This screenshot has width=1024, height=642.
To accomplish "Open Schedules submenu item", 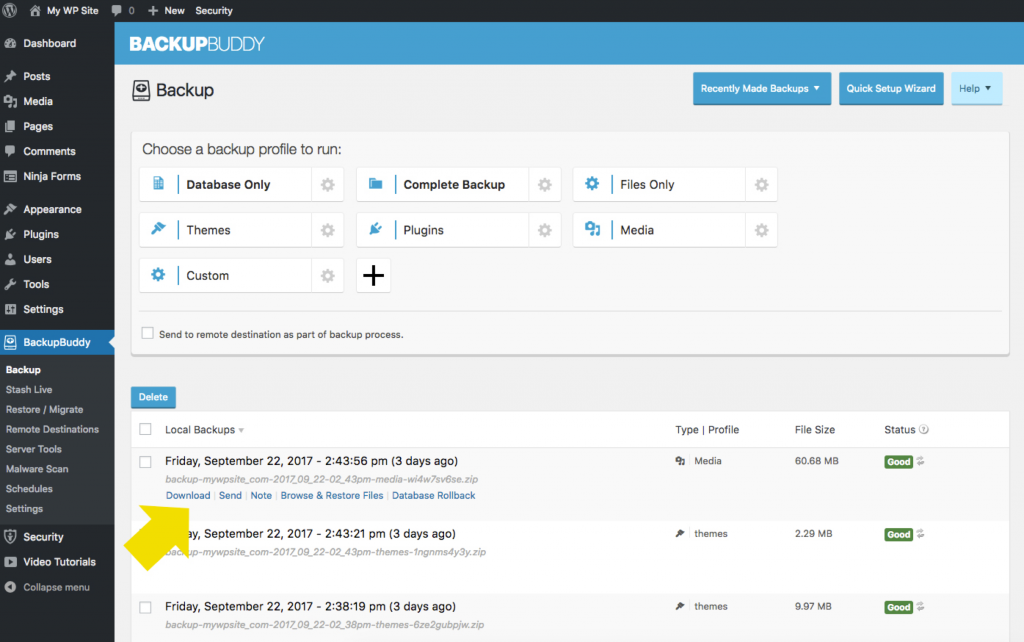I will [x=29, y=489].
